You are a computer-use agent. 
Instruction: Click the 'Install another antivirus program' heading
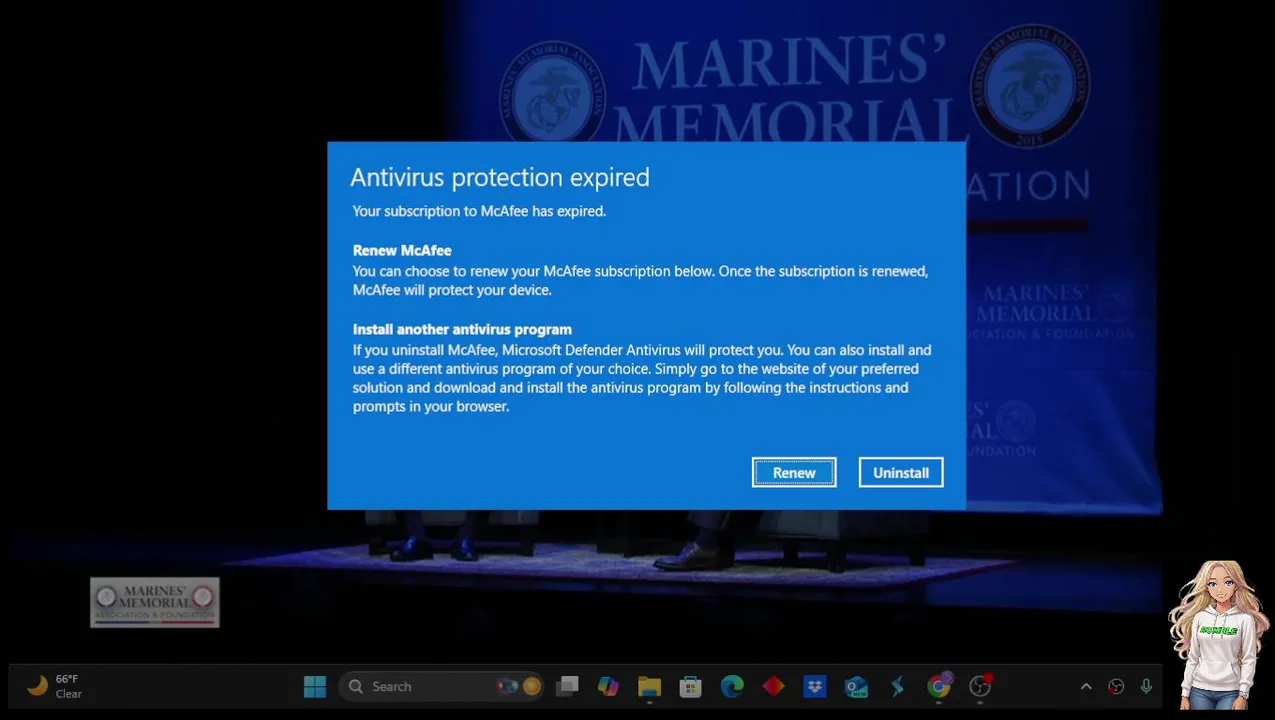click(462, 329)
